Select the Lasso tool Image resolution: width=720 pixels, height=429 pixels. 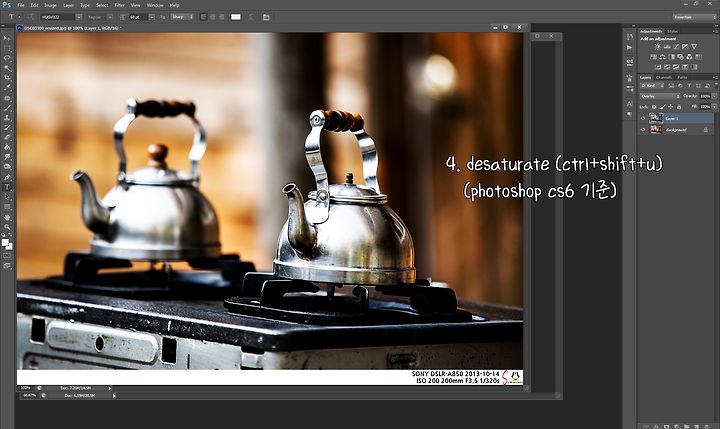click(x=7, y=58)
